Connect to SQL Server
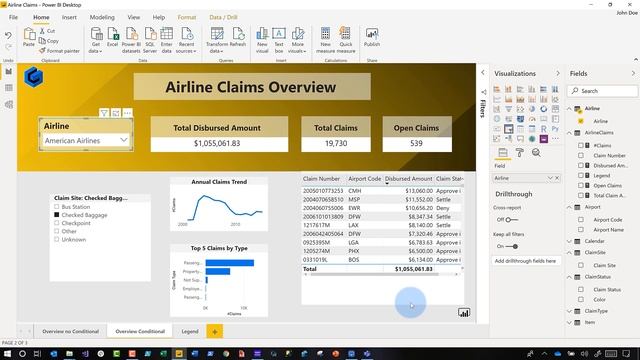Image resolution: width=640 pixels, height=360 pixels. tap(150, 40)
